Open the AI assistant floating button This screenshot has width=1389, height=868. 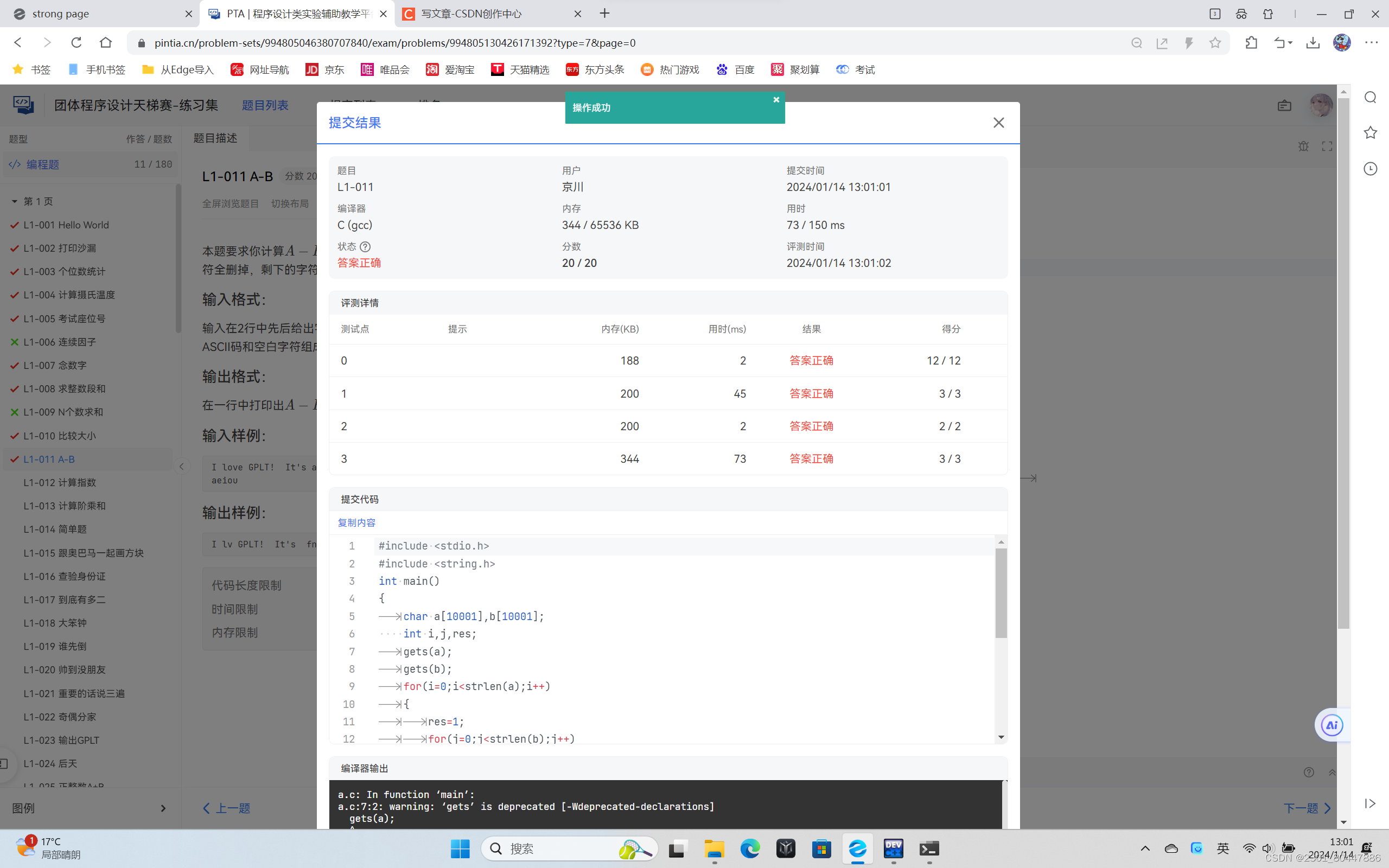pos(1331,724)
